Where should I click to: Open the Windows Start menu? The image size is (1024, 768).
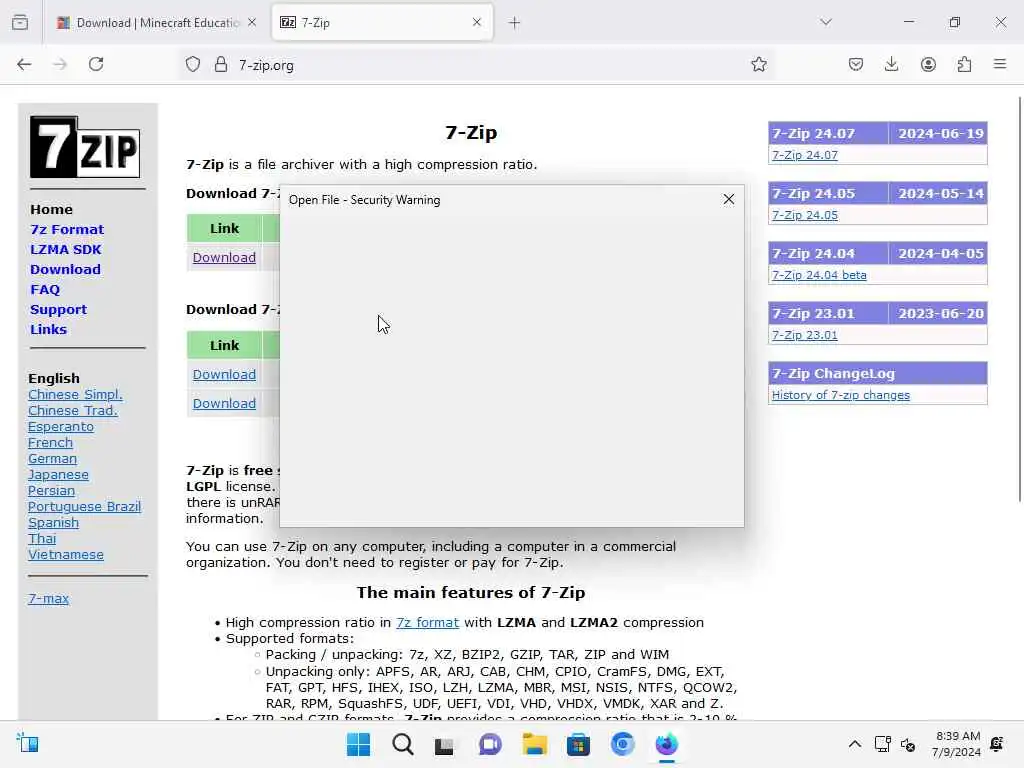pyautogui.click(x=359, y=744)
